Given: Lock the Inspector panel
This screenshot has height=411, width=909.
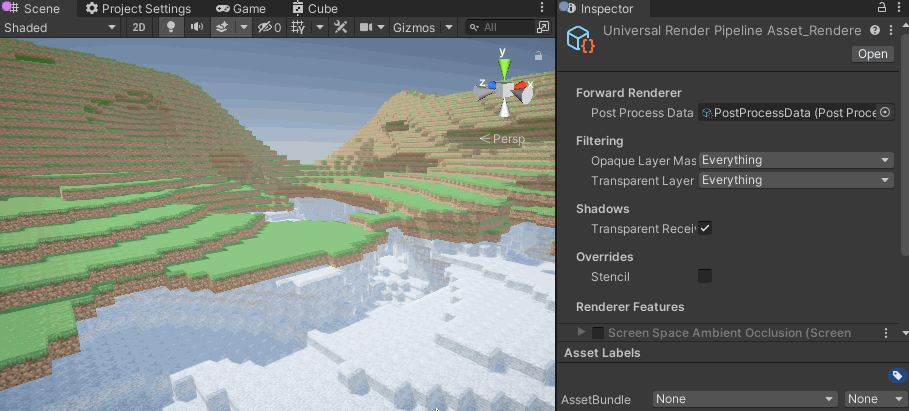Looking at the screenshot, I should coord(882,8).
